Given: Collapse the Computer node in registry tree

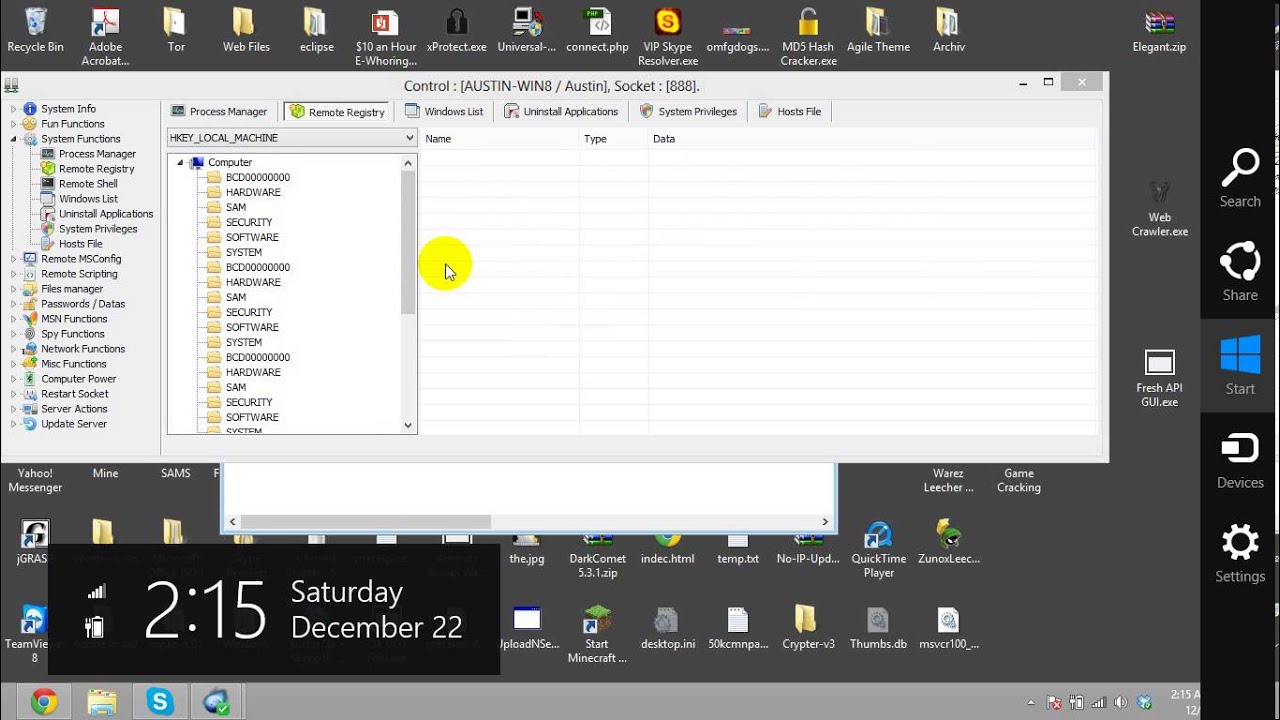Looking at the screenshot, I should (x=180, y=162).
